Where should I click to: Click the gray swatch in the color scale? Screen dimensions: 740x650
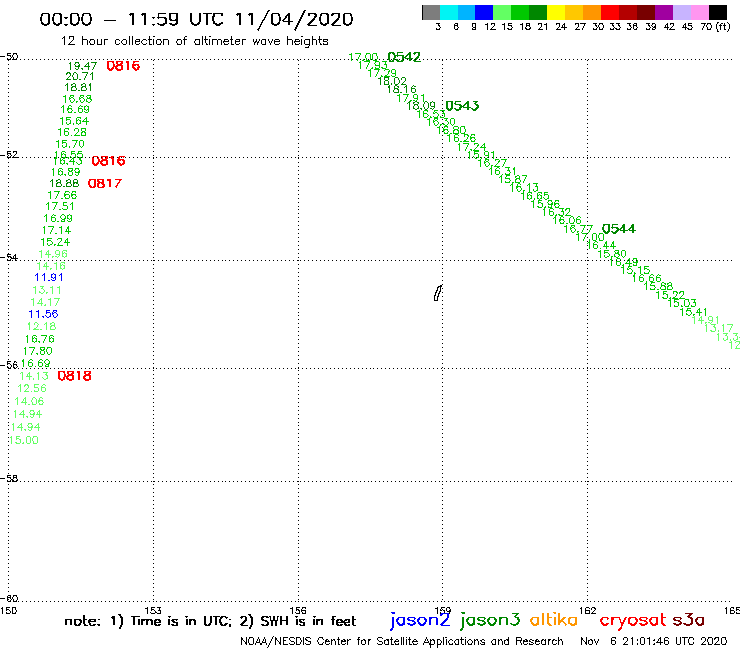[431, 12]
